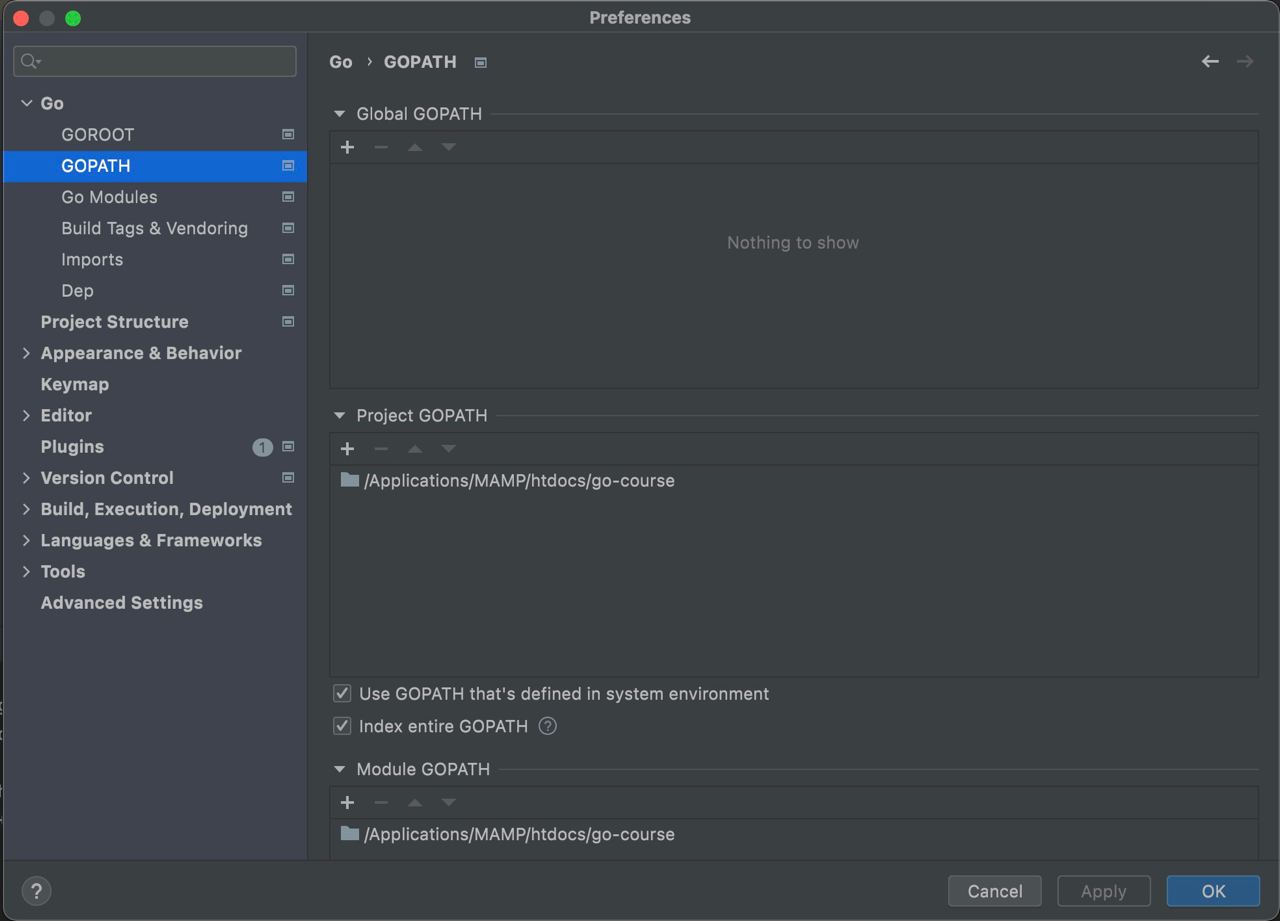1280x921 pixels.
Task: Click the OK button
Action: (1213, 891)
